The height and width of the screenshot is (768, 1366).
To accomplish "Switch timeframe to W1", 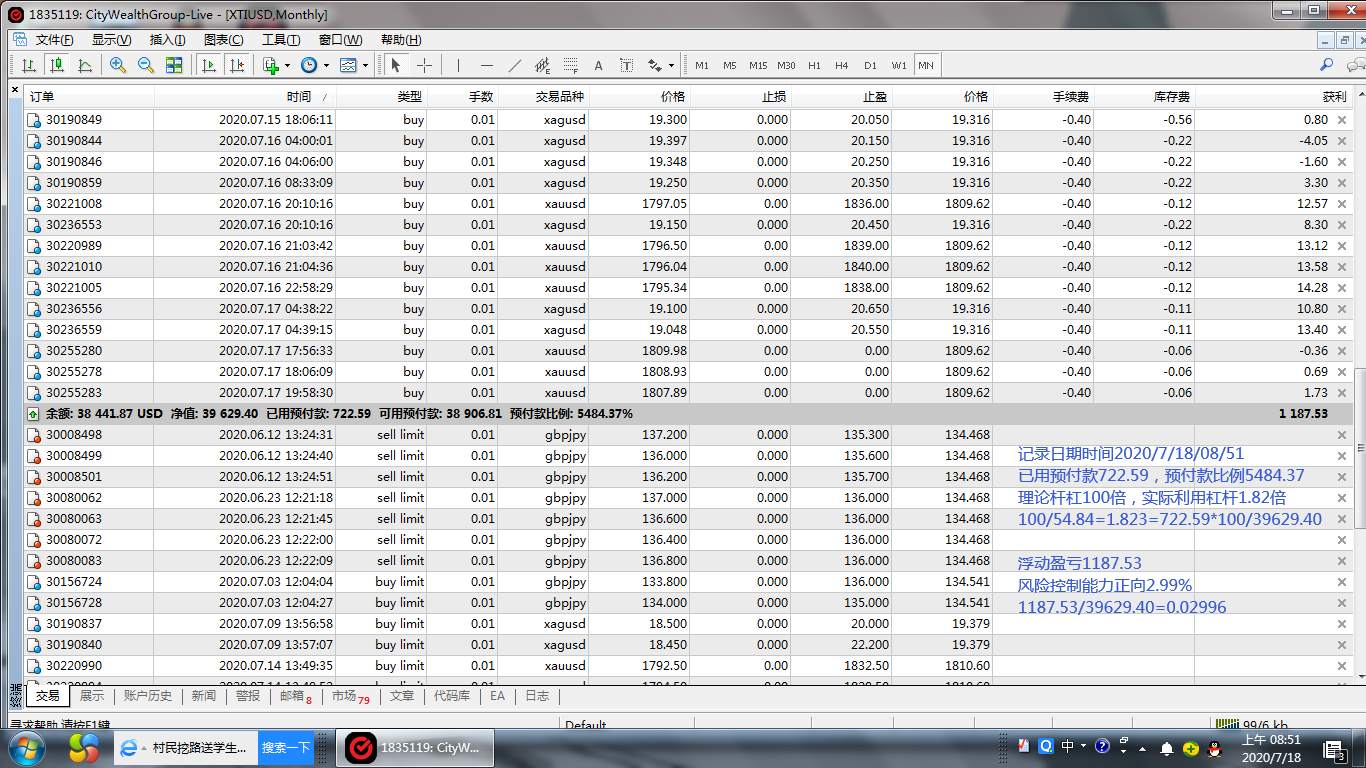I will [x=899, y=65].
